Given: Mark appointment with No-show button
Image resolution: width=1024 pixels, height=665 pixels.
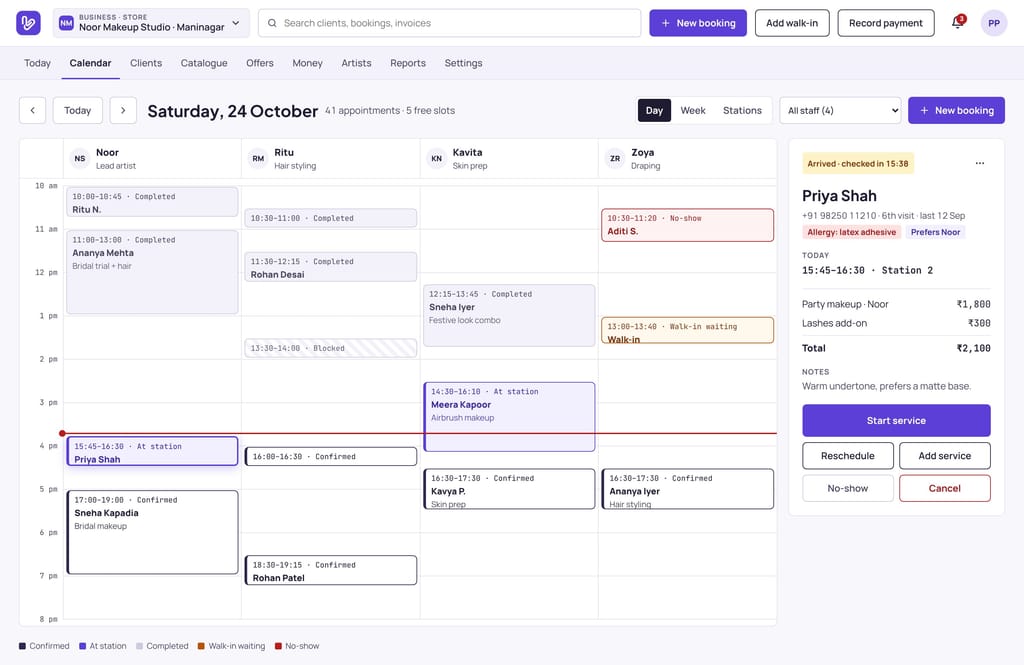Looking at the screenshot, I should tap(848, 488).
